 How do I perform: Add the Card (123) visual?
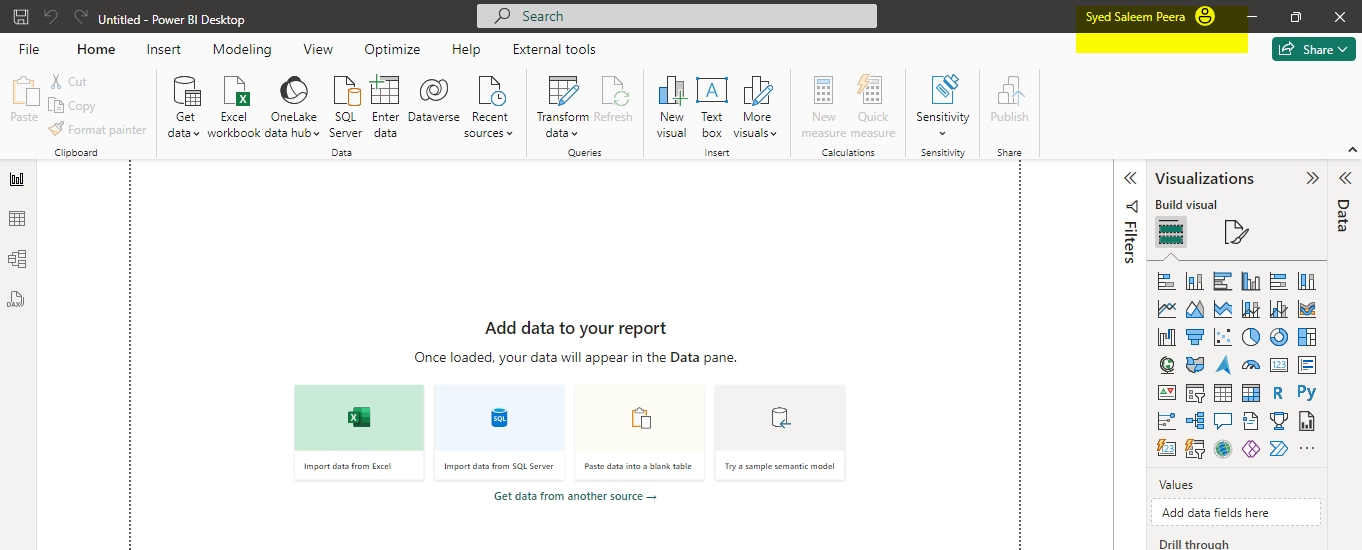1278,365
